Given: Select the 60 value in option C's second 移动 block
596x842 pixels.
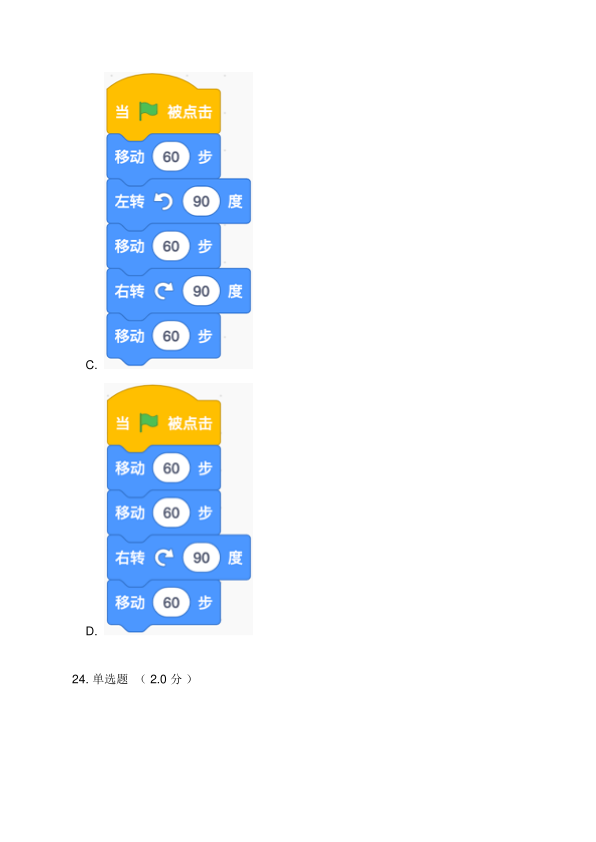Looking at the screenshot, I should pos(171,246).
